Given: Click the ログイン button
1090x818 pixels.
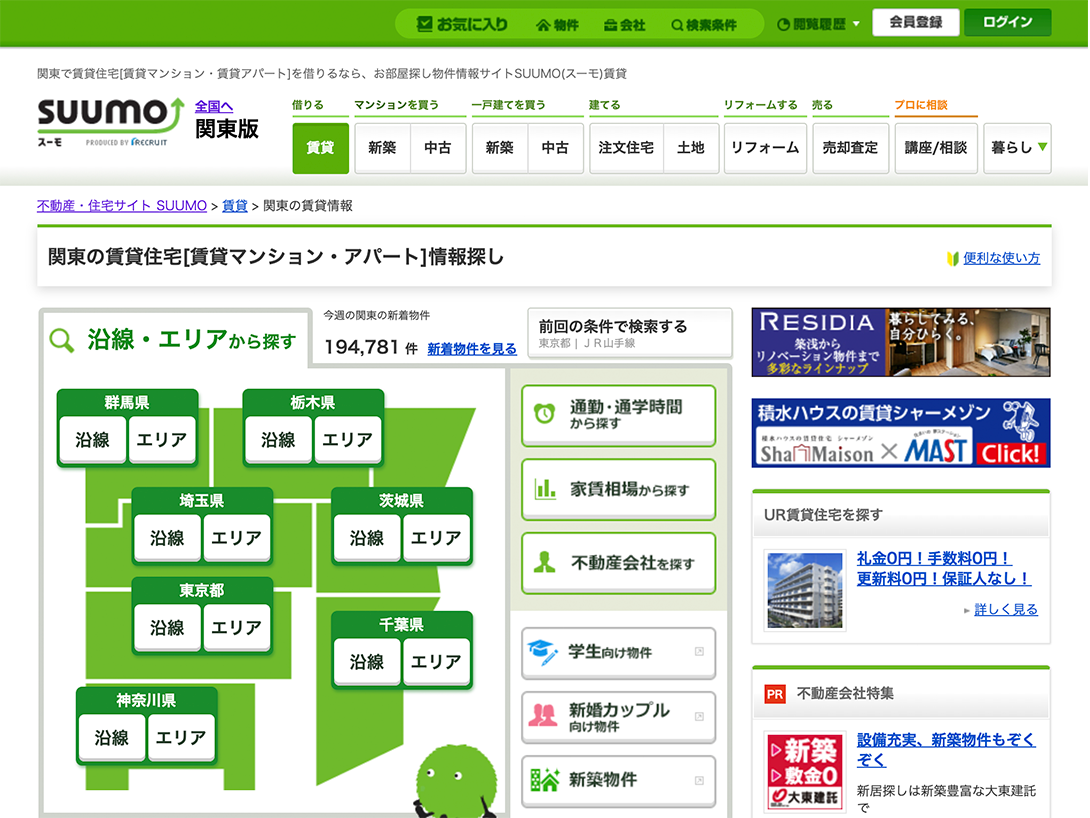Looking at the screenshot, I should pos(1007,22).
